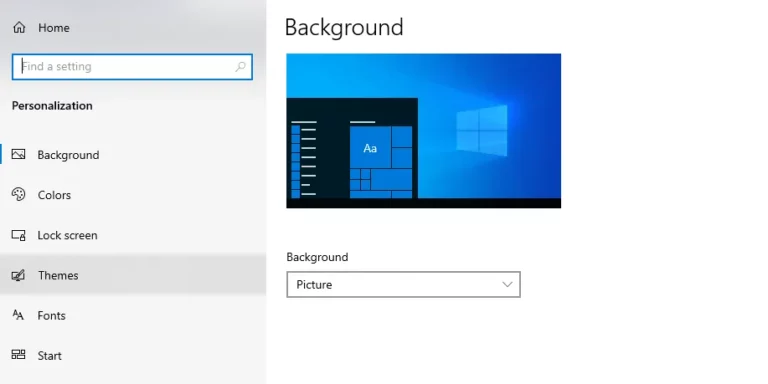Screen dimensions: 768x384
Task: Click the Colors palette icon
Action: coord(18,194)
